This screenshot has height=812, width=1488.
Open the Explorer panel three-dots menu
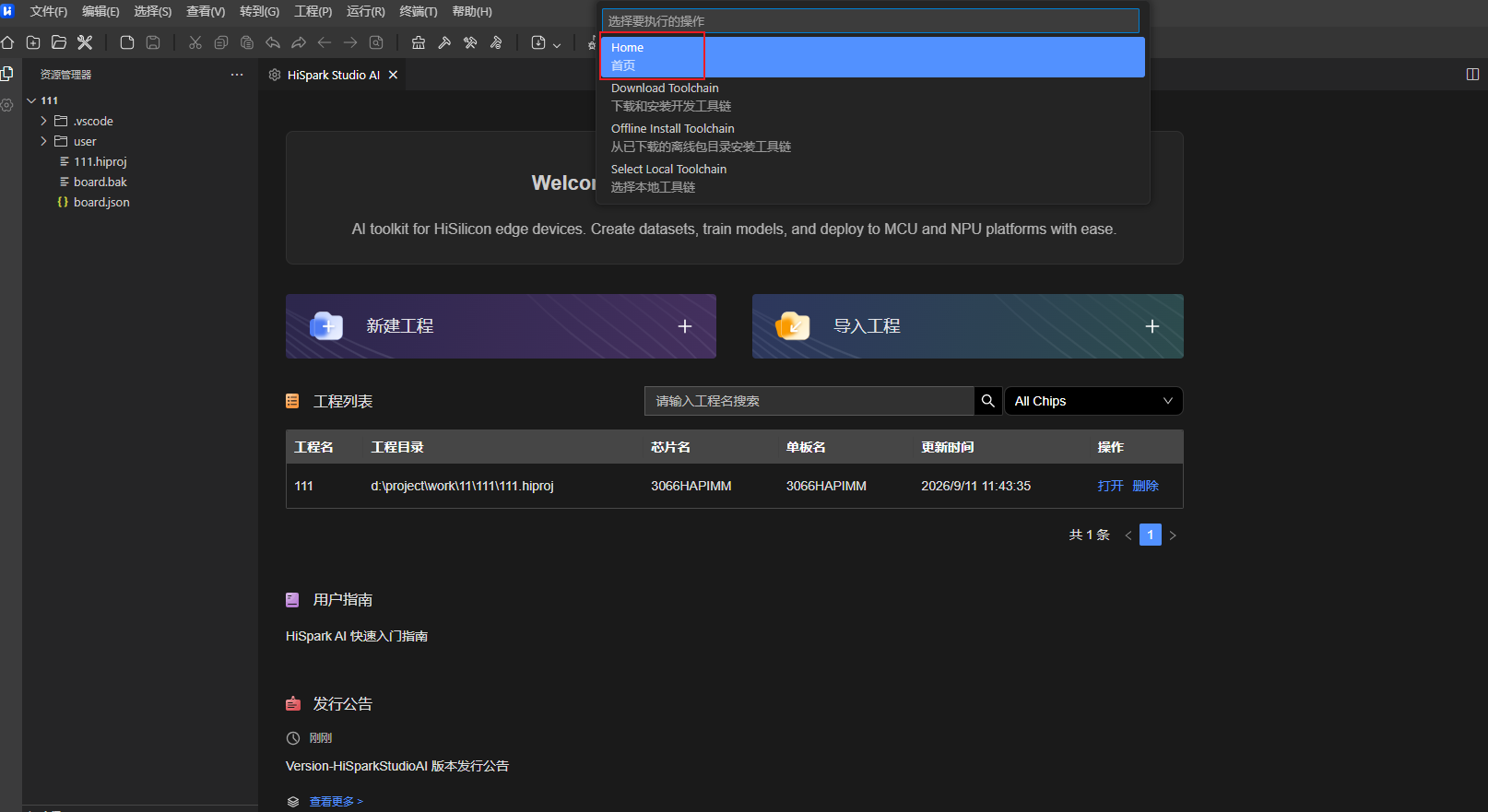[x=237, y=75]
